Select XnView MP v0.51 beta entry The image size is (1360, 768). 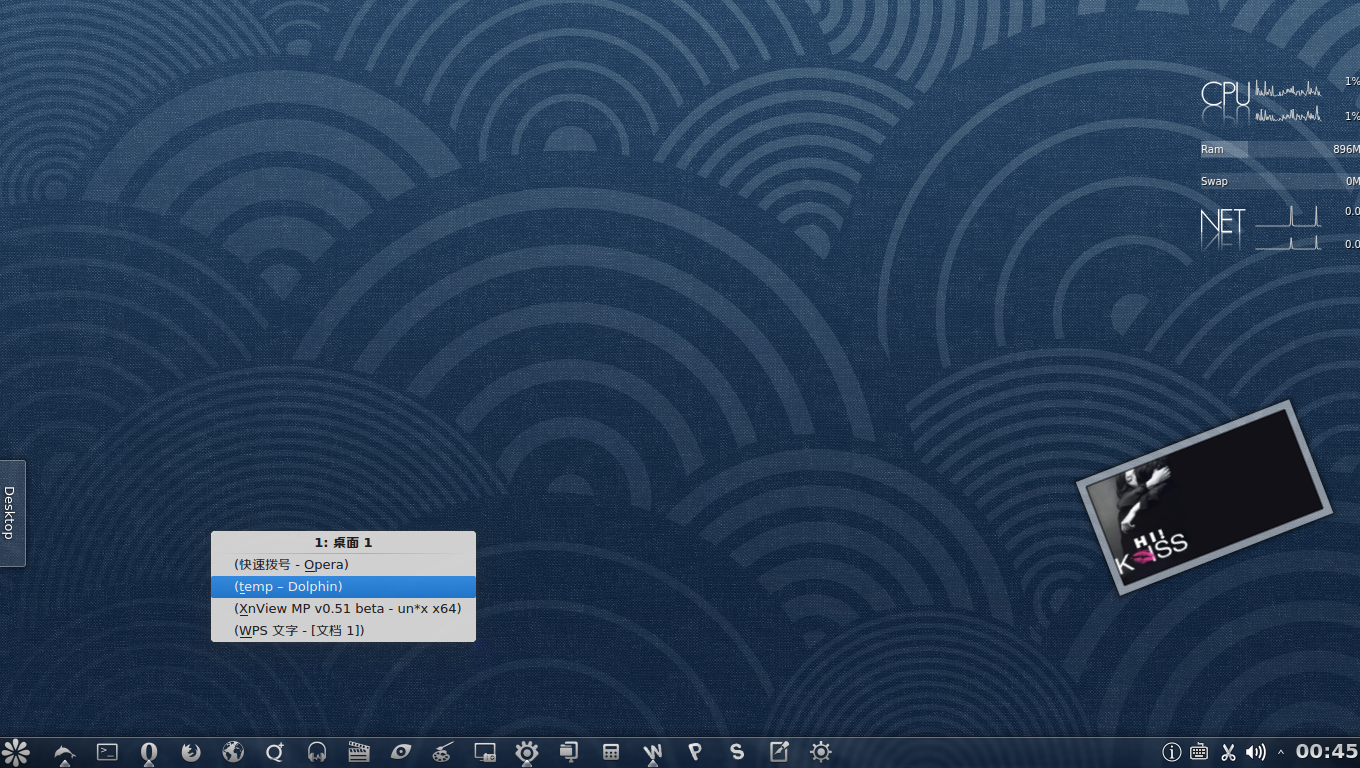343,608
